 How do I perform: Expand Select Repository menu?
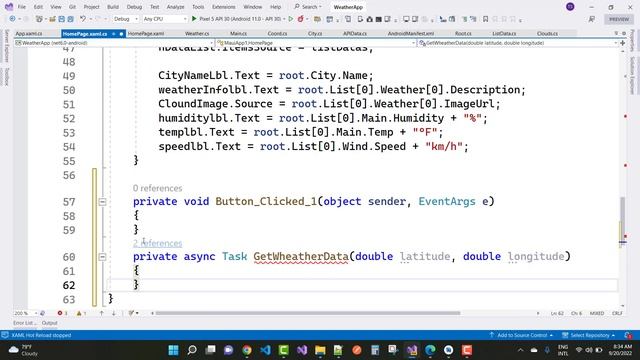click(x=588, y=335)
